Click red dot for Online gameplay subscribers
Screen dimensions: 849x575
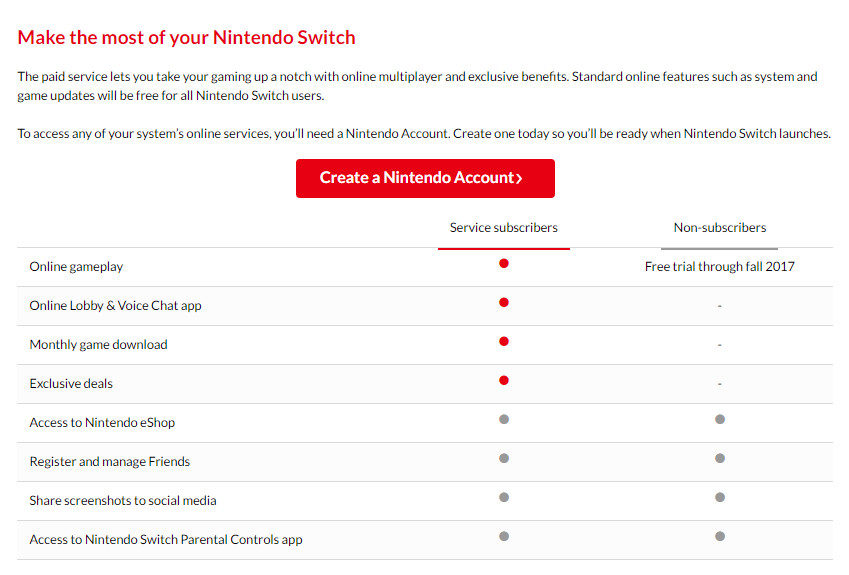point(504,264)
